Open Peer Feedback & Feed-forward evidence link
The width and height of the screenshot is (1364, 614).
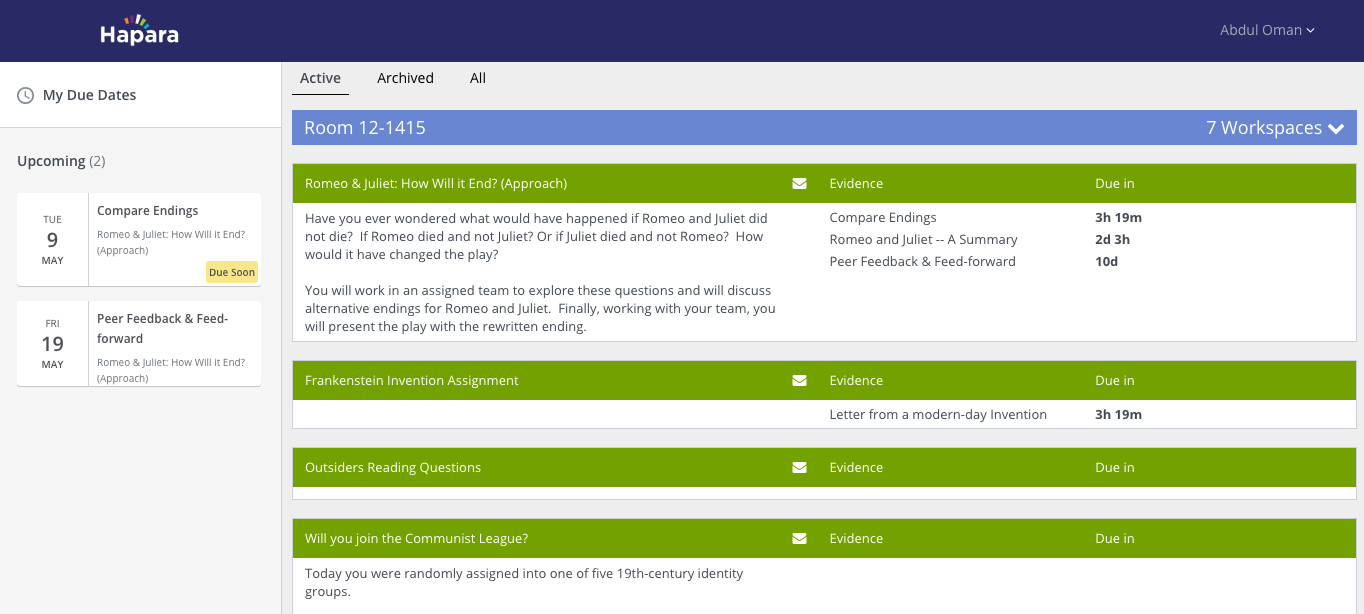tap(922, 262)
